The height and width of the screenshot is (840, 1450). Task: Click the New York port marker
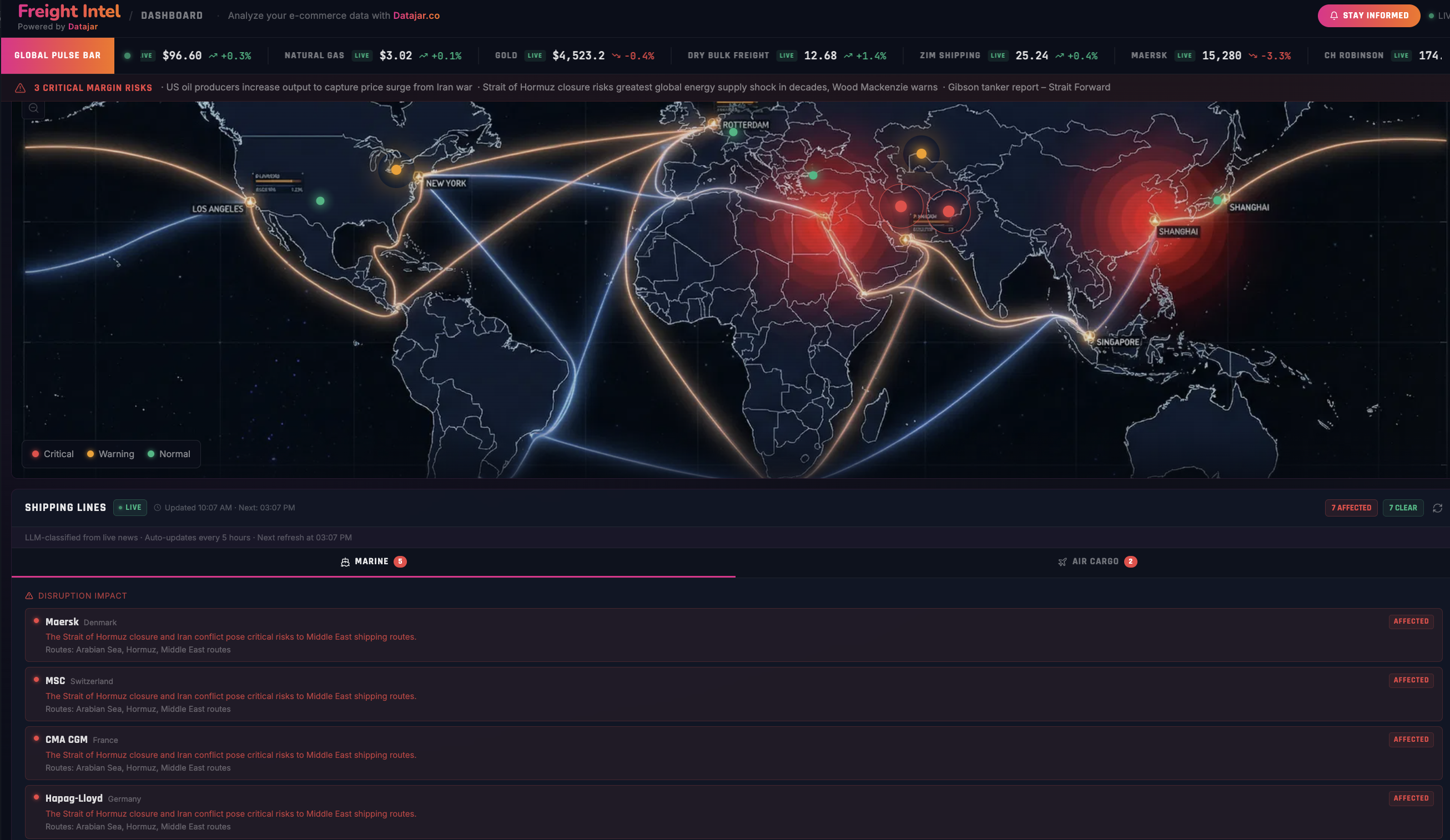pyautogui.click(x=419, y=176)
